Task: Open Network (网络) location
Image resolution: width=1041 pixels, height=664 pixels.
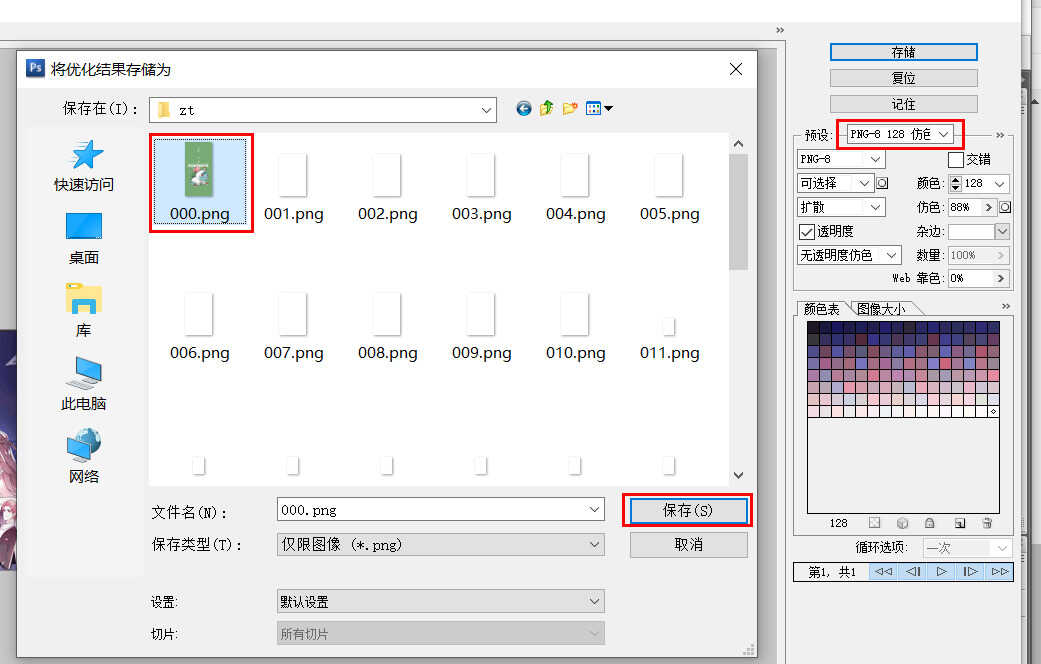Action: coord(84,456)
